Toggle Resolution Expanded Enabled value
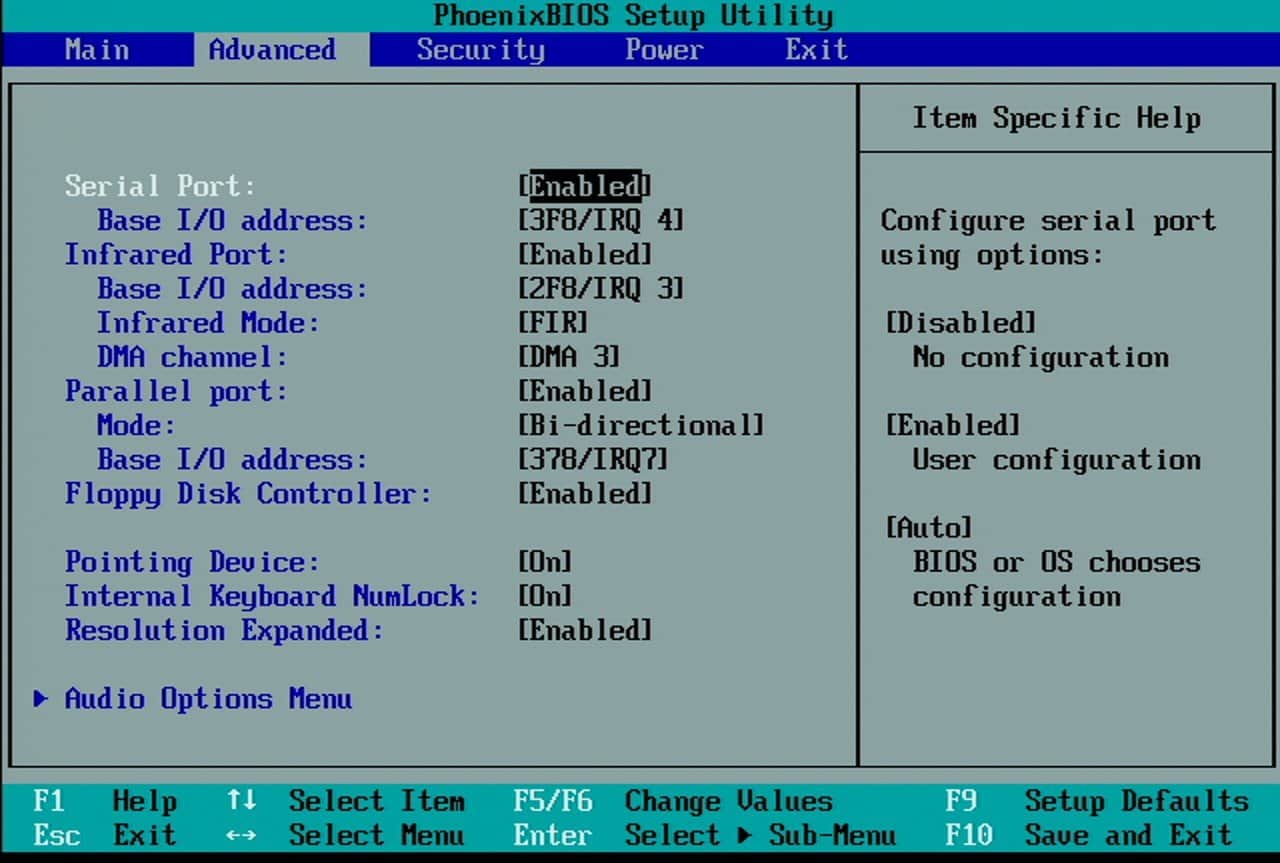Screen dimensions: 1280x863 (585, 630)
